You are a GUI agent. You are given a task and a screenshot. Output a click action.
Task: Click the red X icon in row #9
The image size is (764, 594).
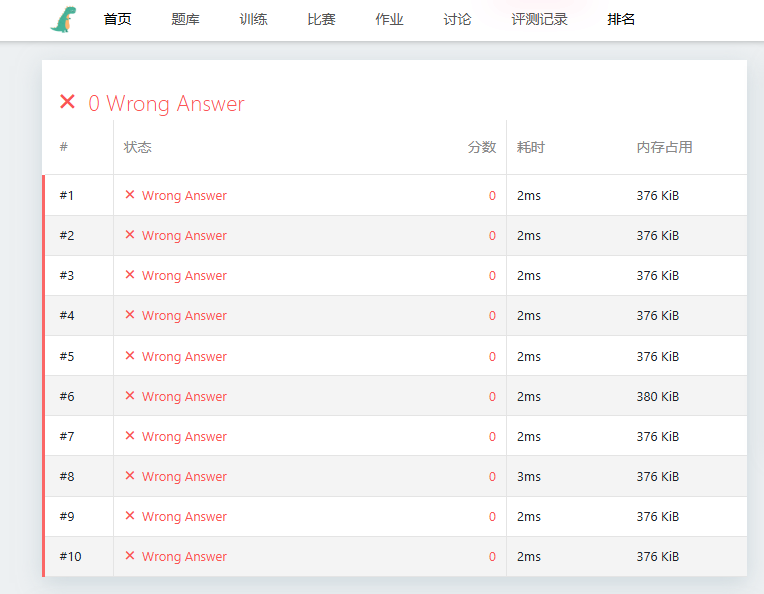(x=130, y=516)
